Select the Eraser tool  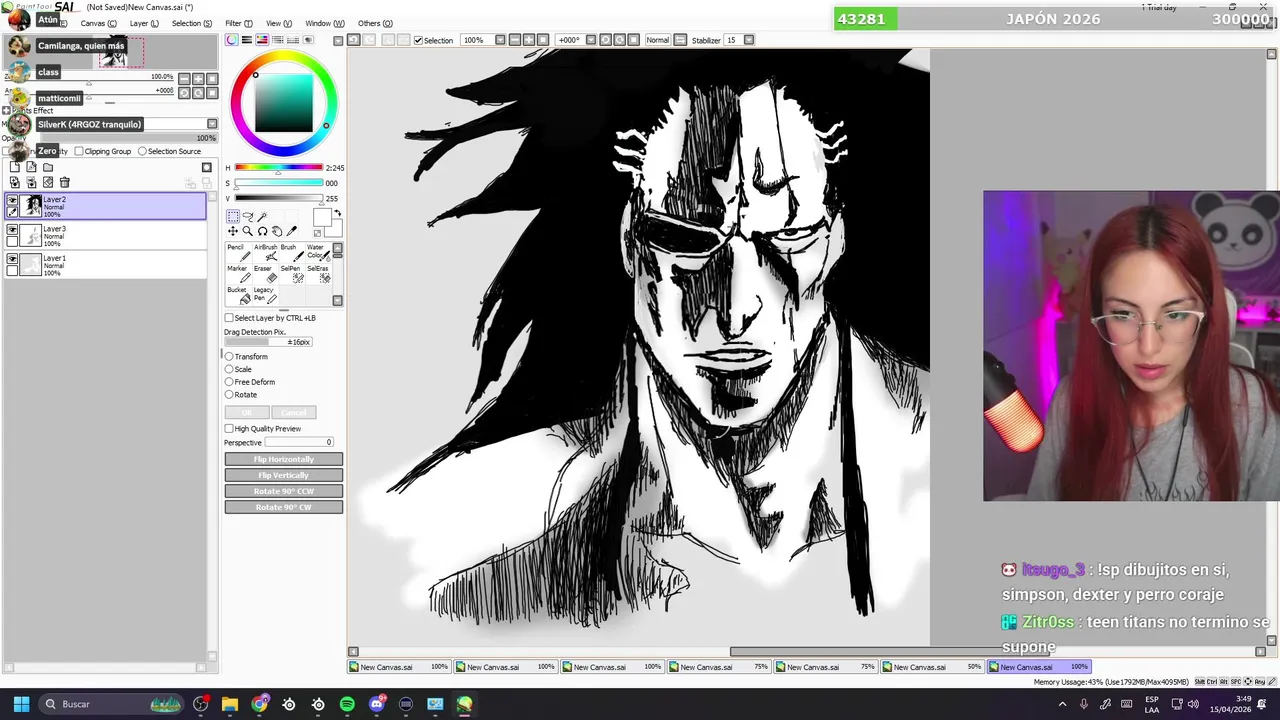tap(265, 273)
